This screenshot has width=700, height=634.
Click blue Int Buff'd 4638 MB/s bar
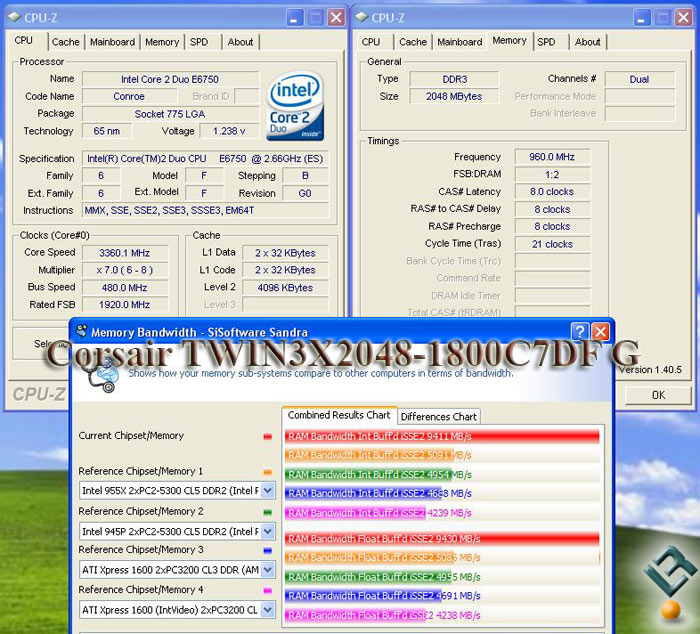point(363,493)
